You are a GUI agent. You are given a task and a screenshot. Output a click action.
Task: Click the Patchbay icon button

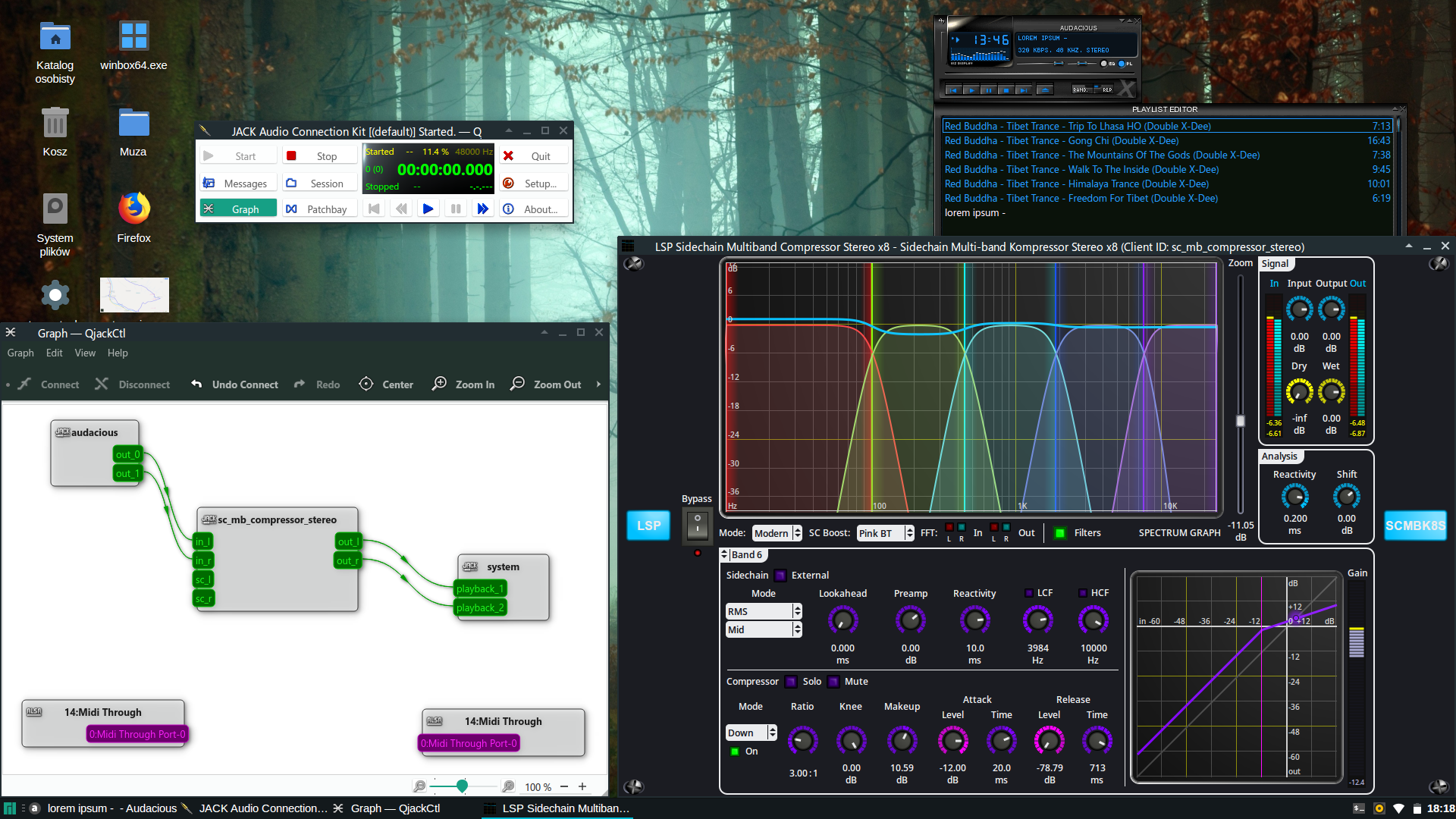click(x=291, y=209)
